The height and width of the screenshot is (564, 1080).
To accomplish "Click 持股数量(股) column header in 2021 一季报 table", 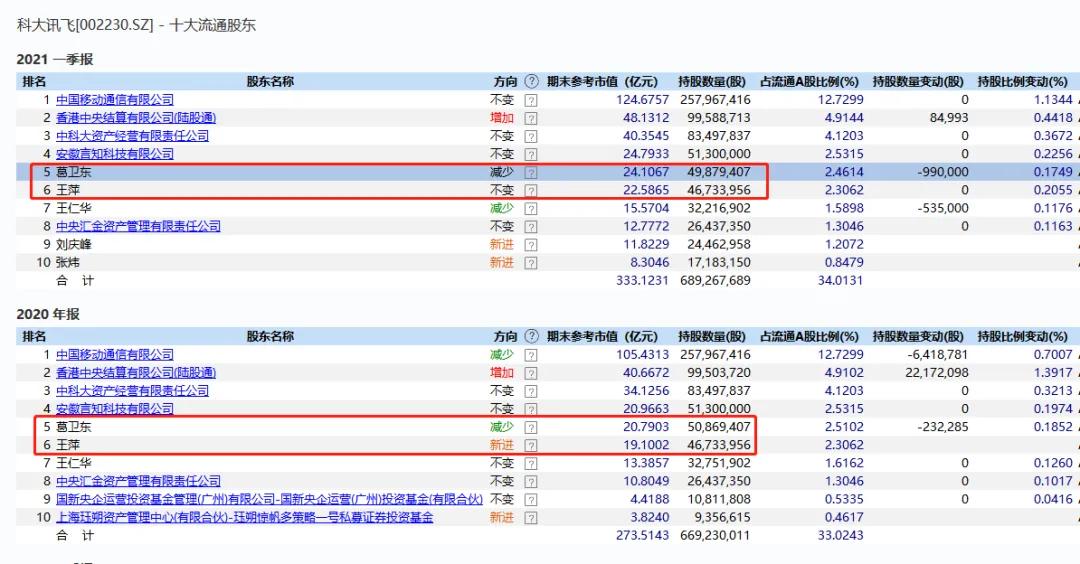I will point(712,82).
